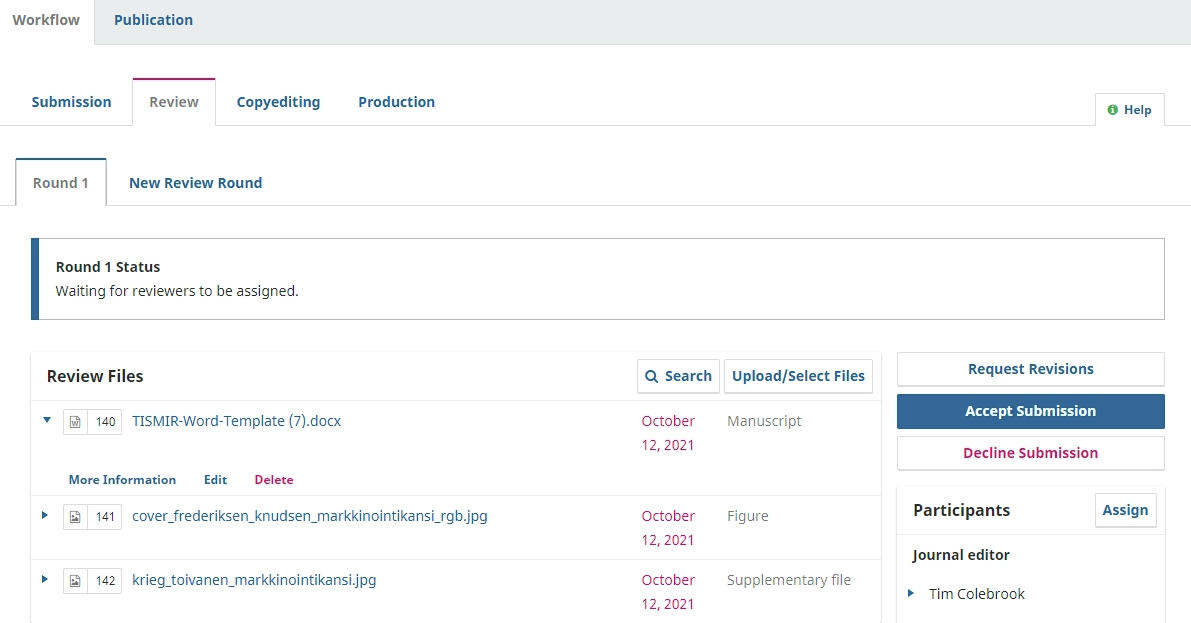The height and width of the screenshot is (623, 1191).
Task: Click Request Revisions
Action: coord(1030,369)
